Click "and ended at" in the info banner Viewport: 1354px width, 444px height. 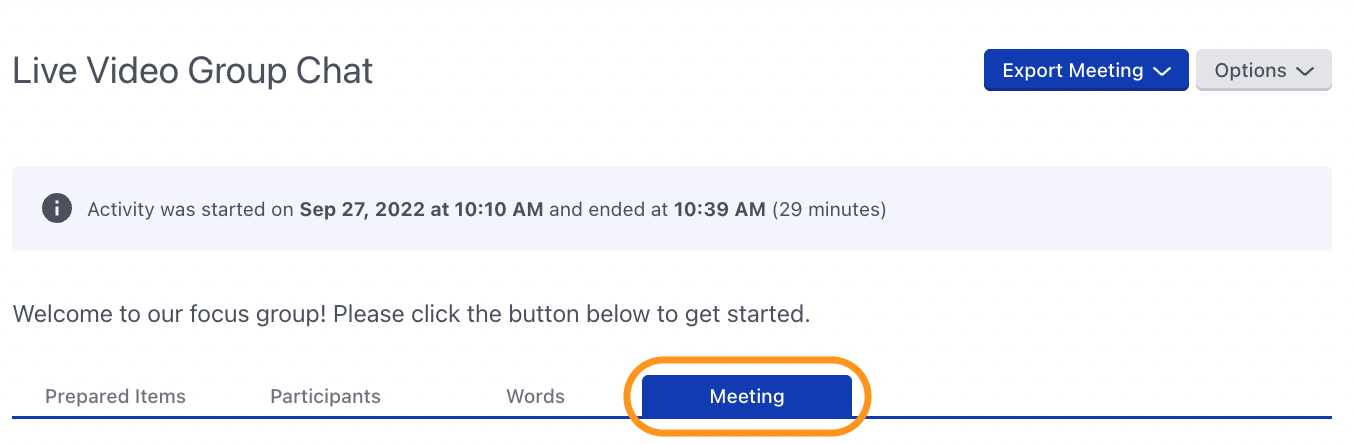(609, 210)
